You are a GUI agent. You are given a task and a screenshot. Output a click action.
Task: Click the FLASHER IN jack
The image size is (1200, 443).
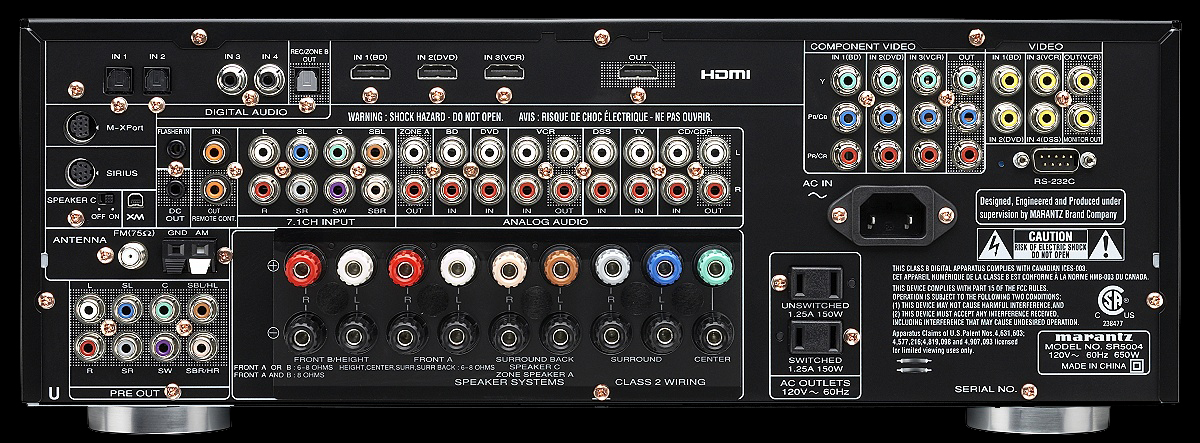click(x=177, y=148)
